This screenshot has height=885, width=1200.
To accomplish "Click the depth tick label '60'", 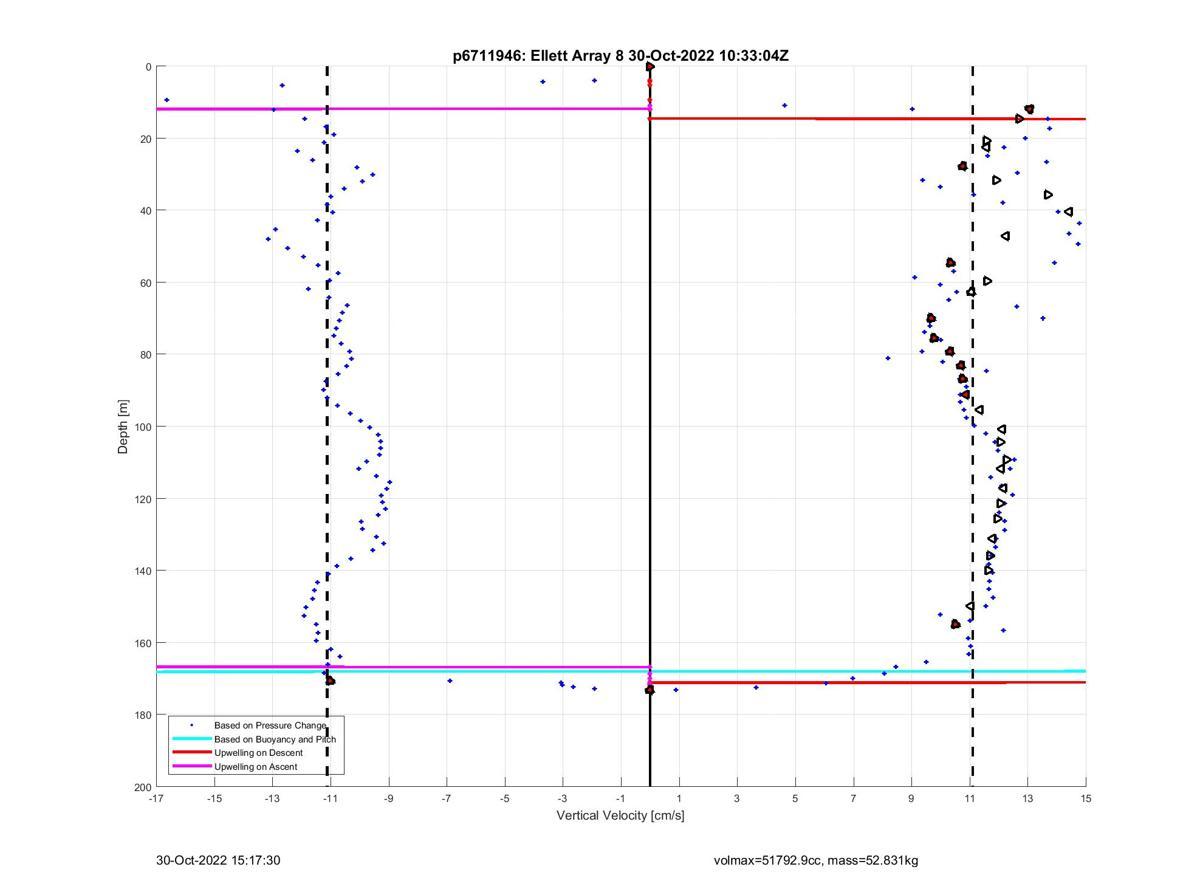I will tap(146, 283).
